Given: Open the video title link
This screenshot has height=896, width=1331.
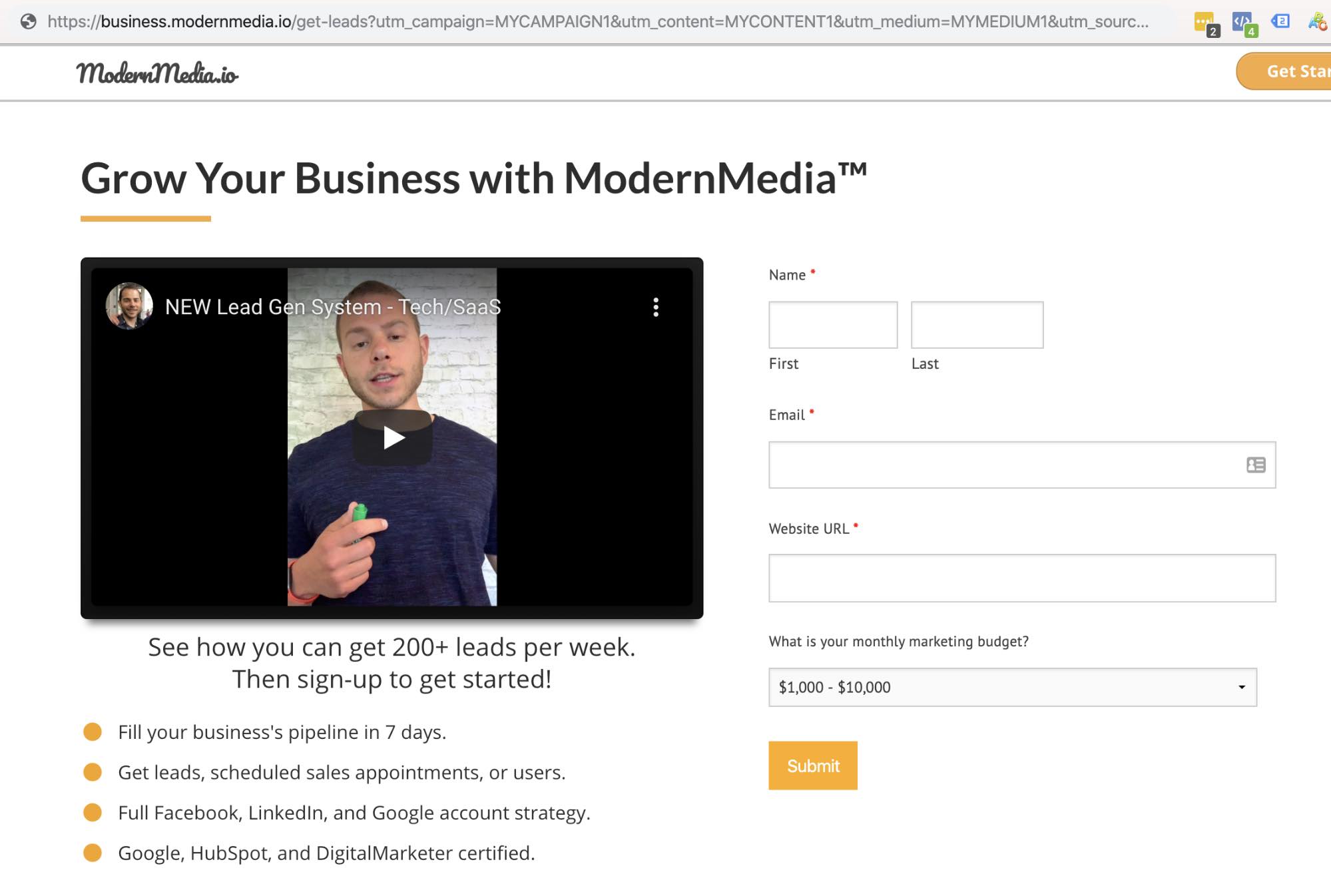Looking at the screenshot, I should pos(333,307).
